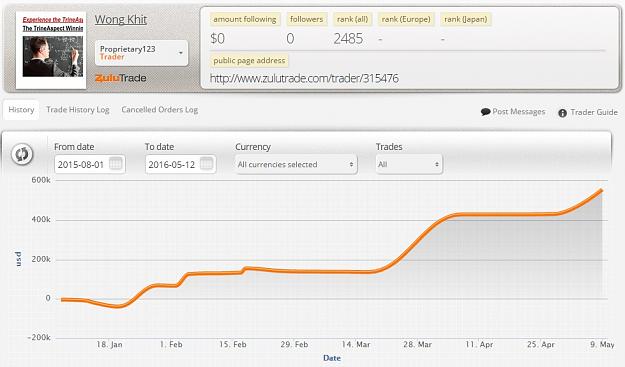The width and height of the screenshot is (625, 367).
Task: Click the 200k axis label
Action: pos(41,259)
